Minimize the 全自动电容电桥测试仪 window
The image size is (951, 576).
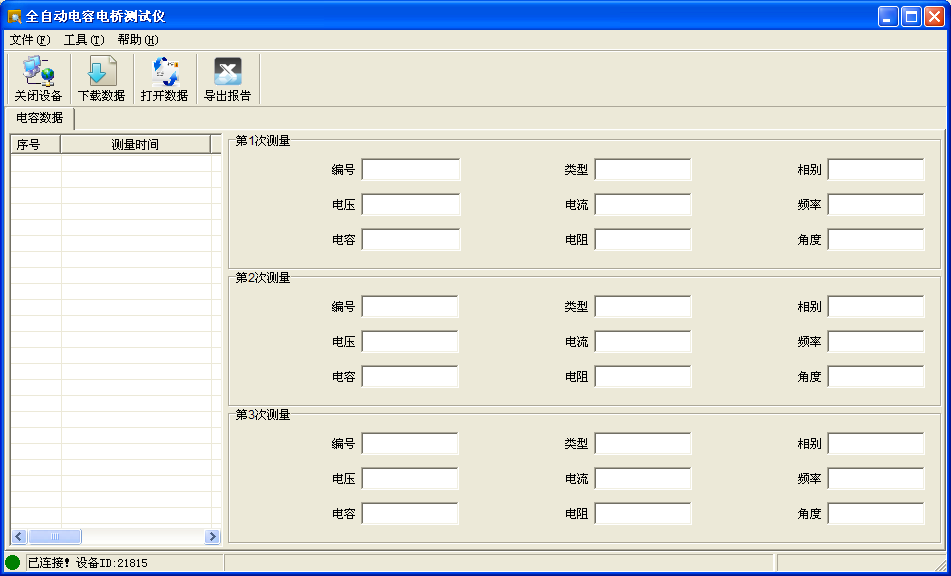[888, 16]
